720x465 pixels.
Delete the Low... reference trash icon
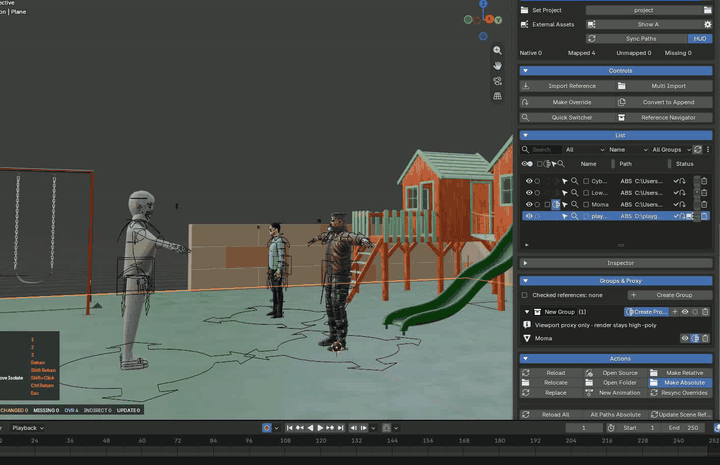pyautogui.click(x=704, y=193)
